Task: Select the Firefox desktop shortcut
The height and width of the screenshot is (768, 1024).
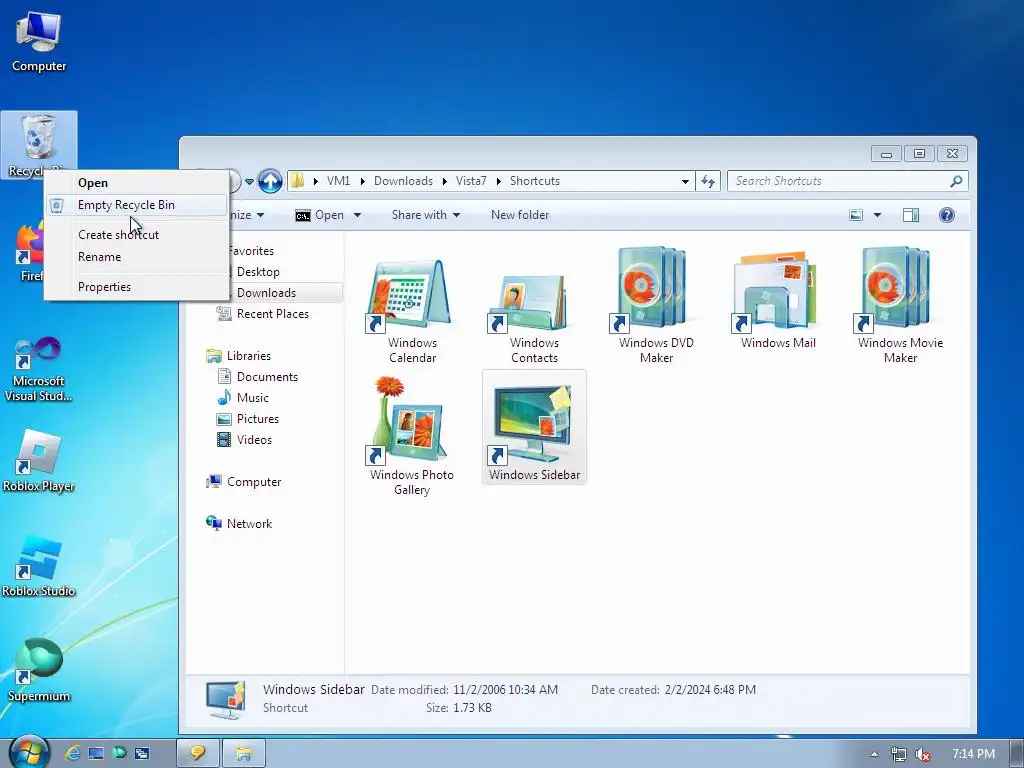Action: click(29, 251)
